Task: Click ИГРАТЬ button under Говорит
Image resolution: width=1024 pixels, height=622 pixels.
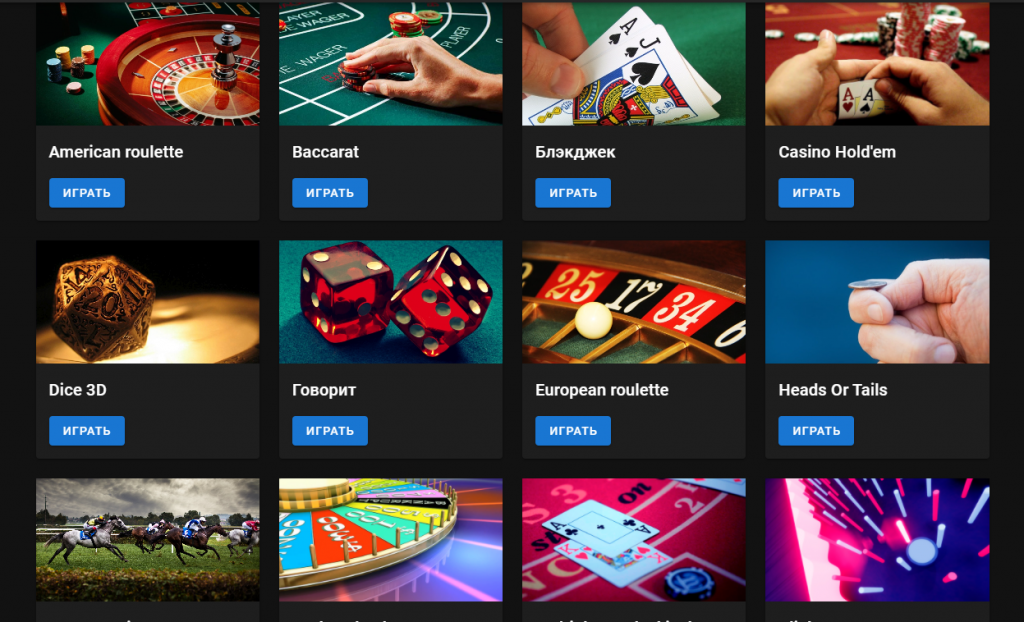Action: 330,431
